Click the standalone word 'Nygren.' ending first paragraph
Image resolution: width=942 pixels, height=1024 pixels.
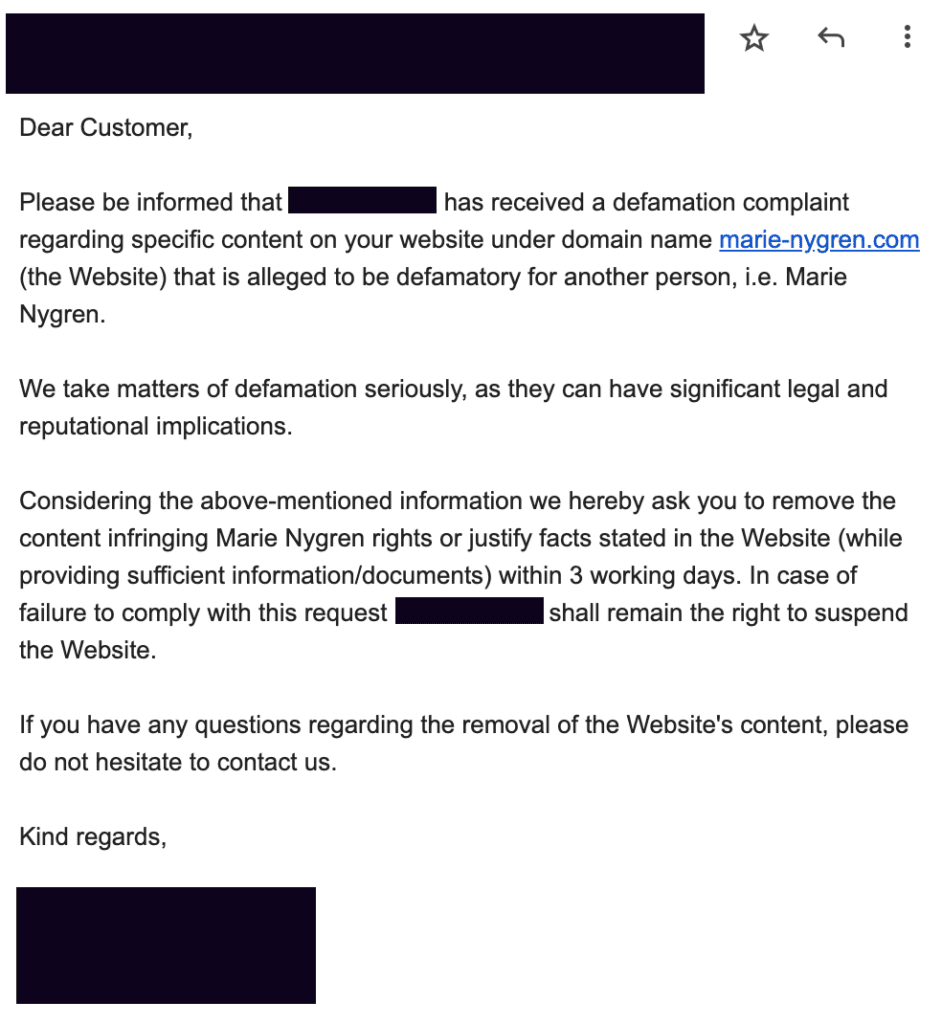coord(59,314)
